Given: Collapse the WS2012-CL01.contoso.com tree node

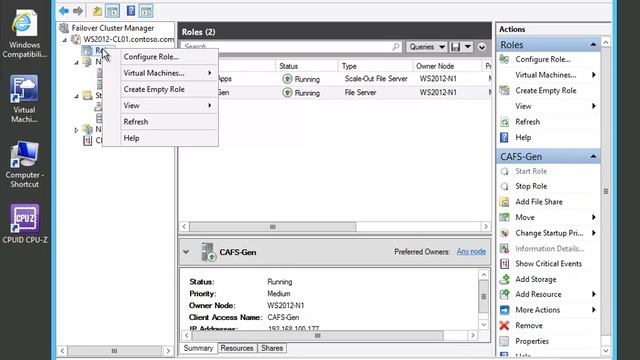Looking at the screenshot, I should [x=64, y=40].
